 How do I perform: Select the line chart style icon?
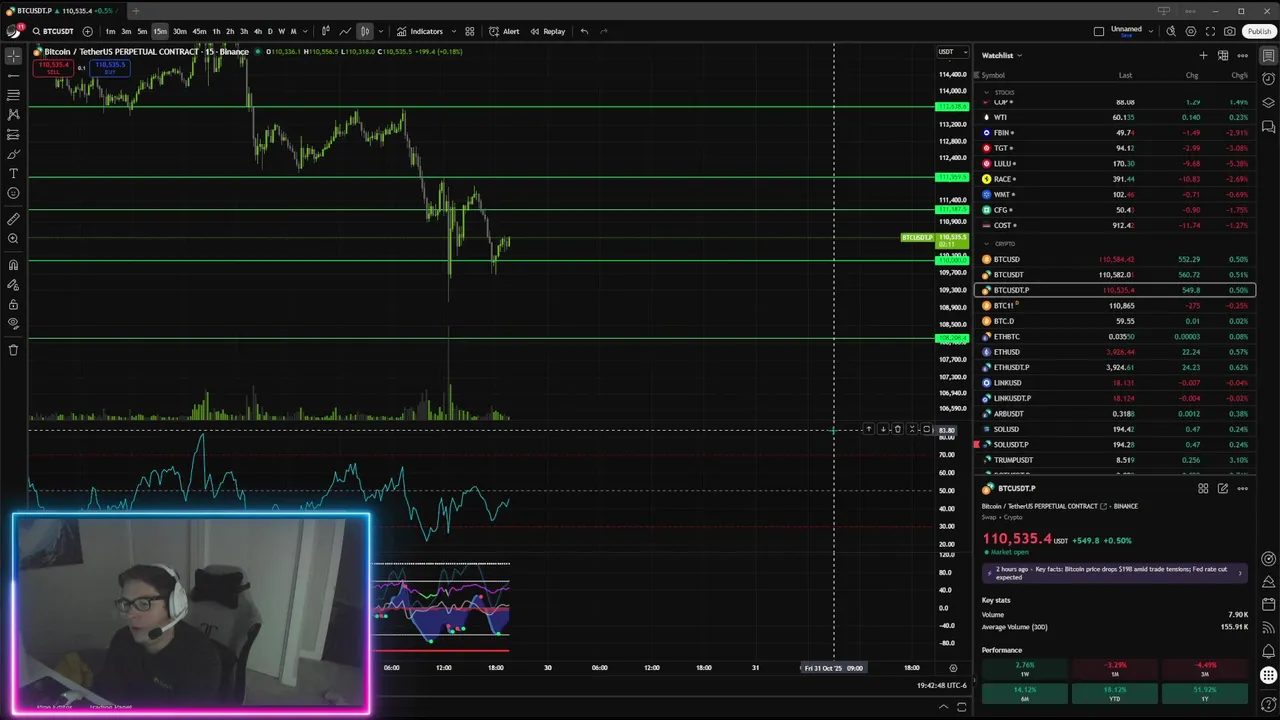[345, 31]
